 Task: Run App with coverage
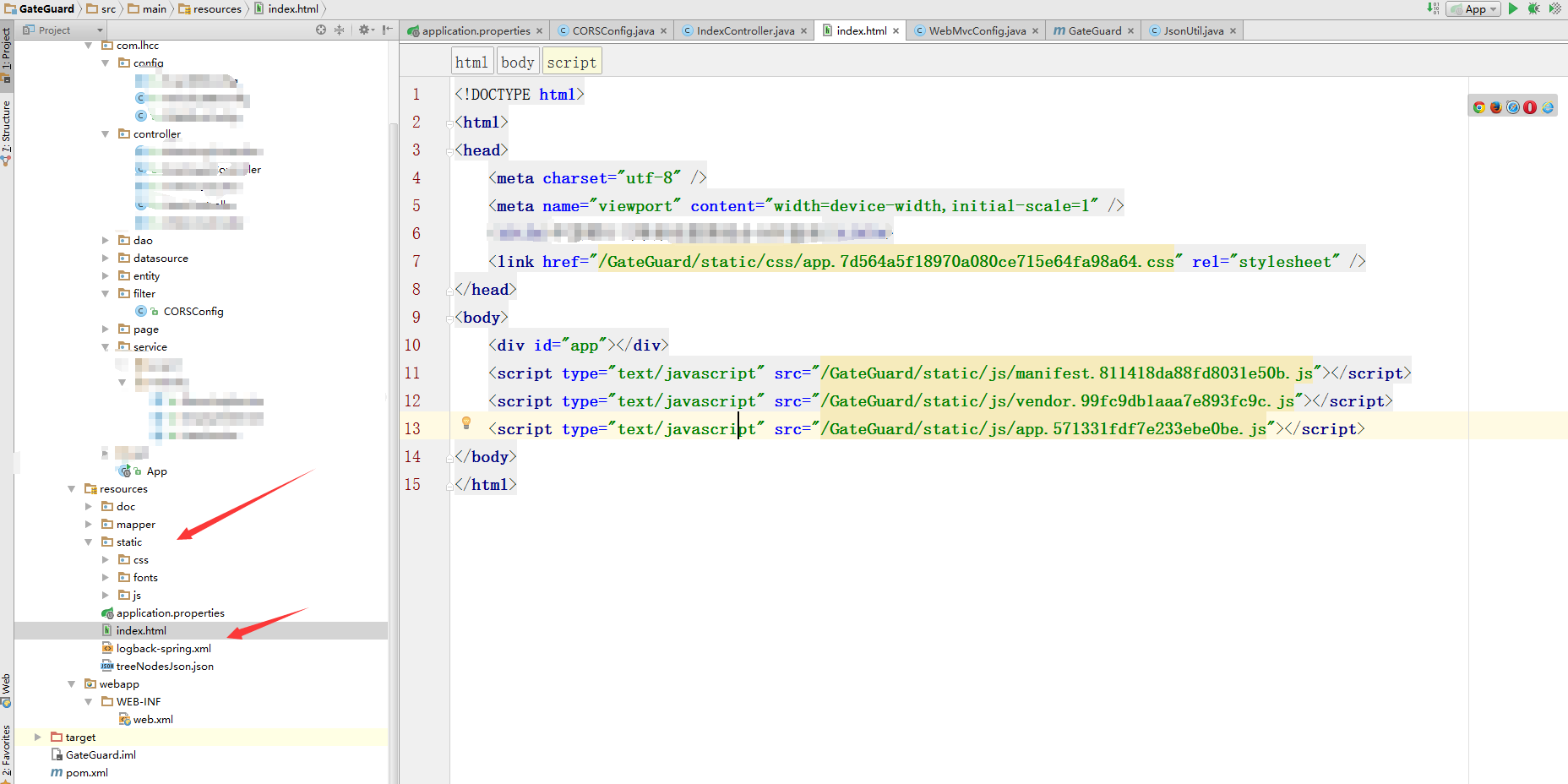(x=1554, y=8)
